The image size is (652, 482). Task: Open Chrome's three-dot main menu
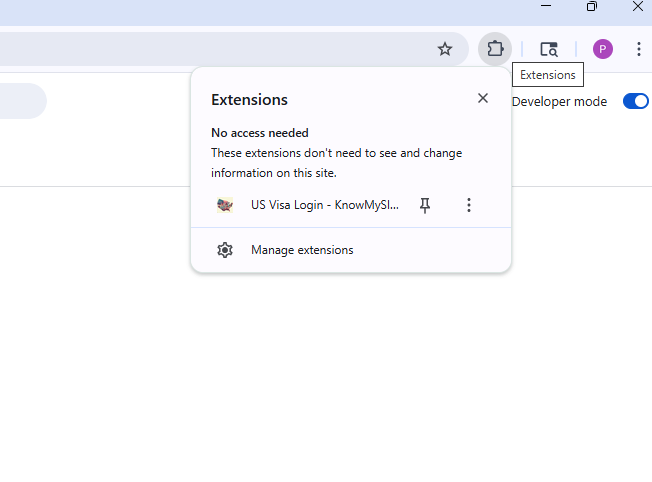[x=639, y=49]
